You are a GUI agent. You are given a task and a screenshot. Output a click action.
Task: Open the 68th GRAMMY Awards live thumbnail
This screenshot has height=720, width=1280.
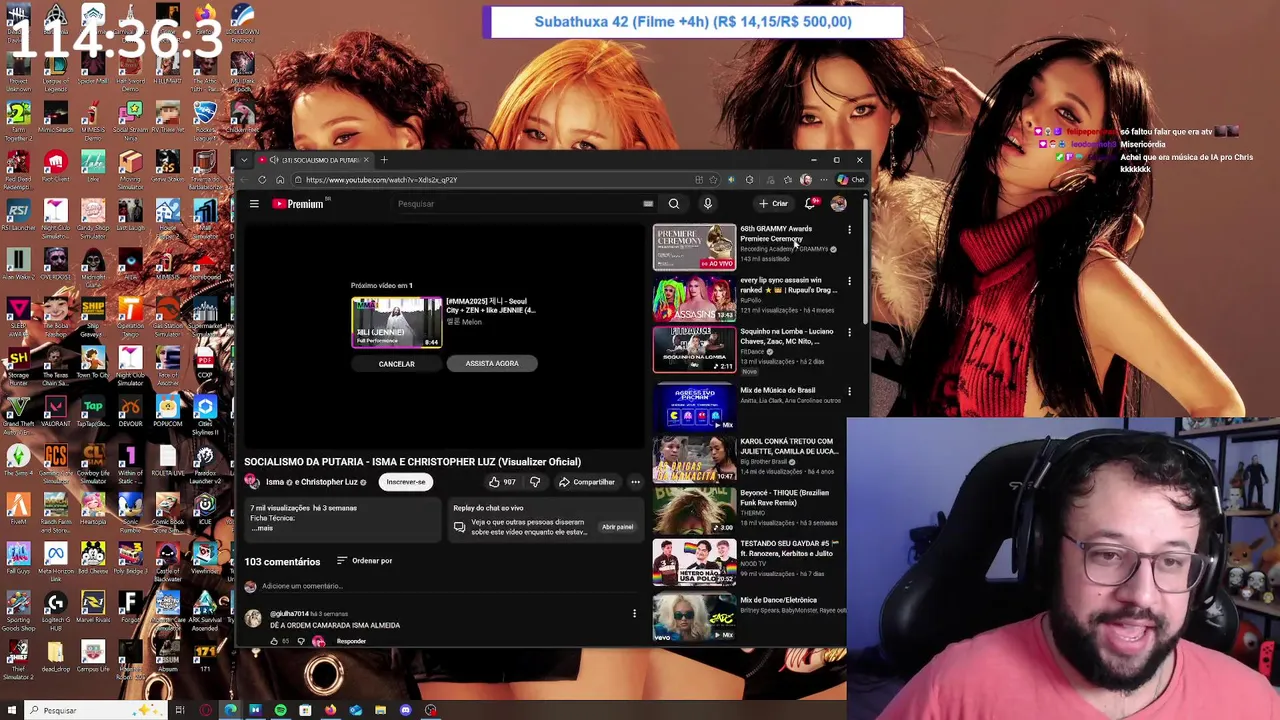tap(694, 247)
